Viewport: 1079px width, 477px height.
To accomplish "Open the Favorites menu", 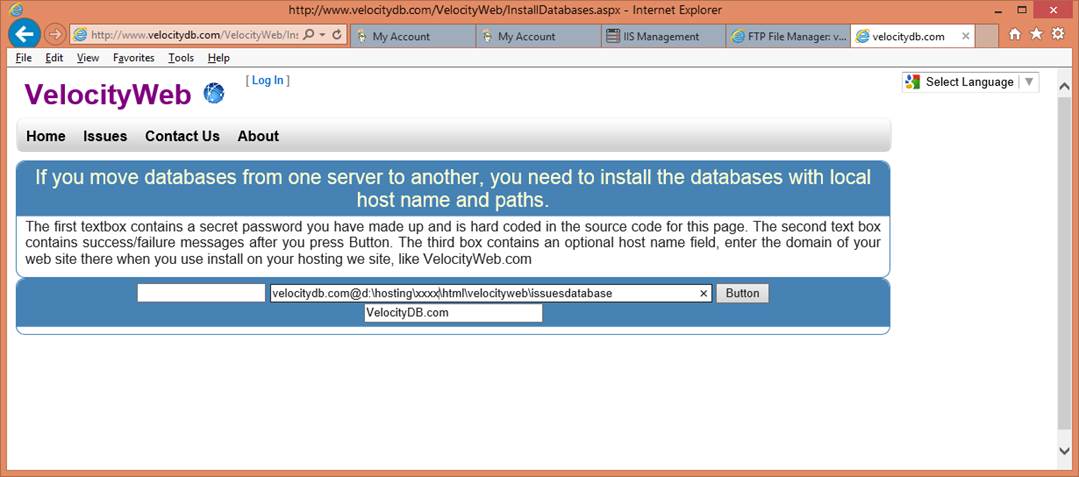I will [x=133, y=58].
